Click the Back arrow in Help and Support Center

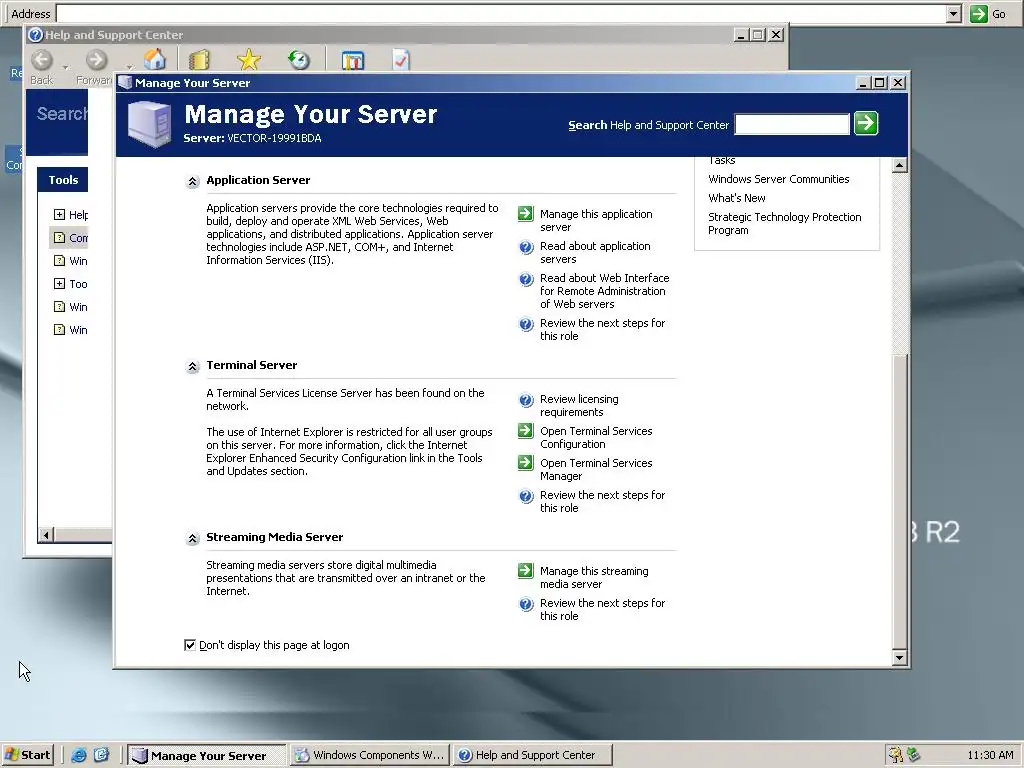pyautogui.click(x=42, y=60)
